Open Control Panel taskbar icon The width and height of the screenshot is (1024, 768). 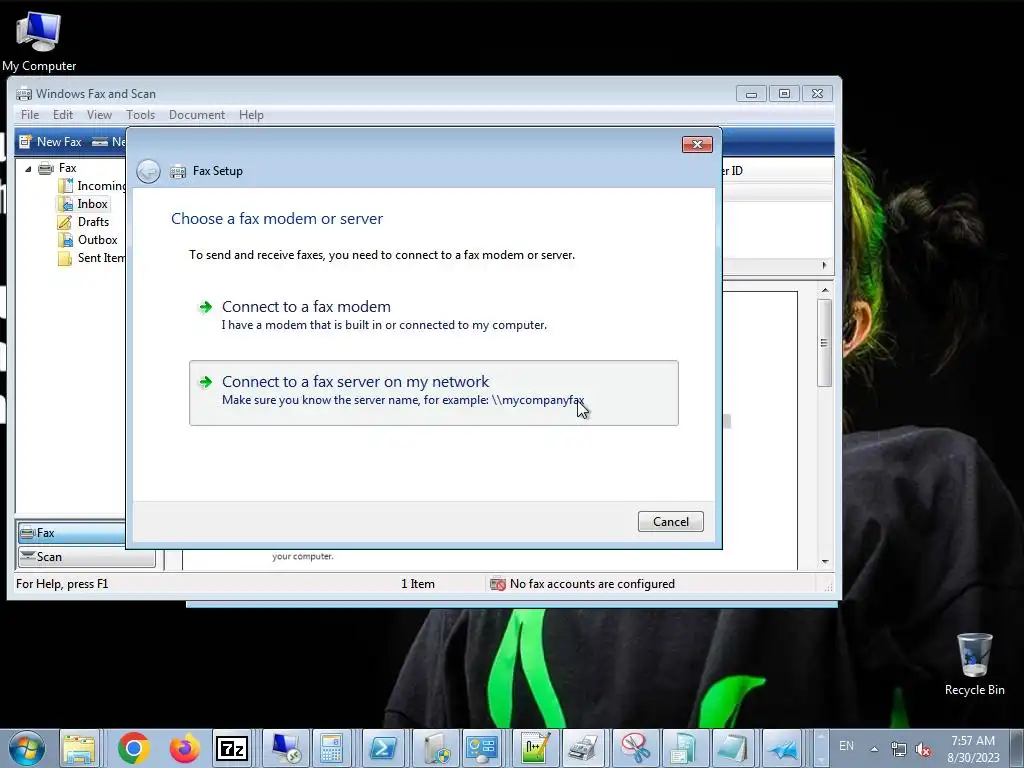[482, 748]
